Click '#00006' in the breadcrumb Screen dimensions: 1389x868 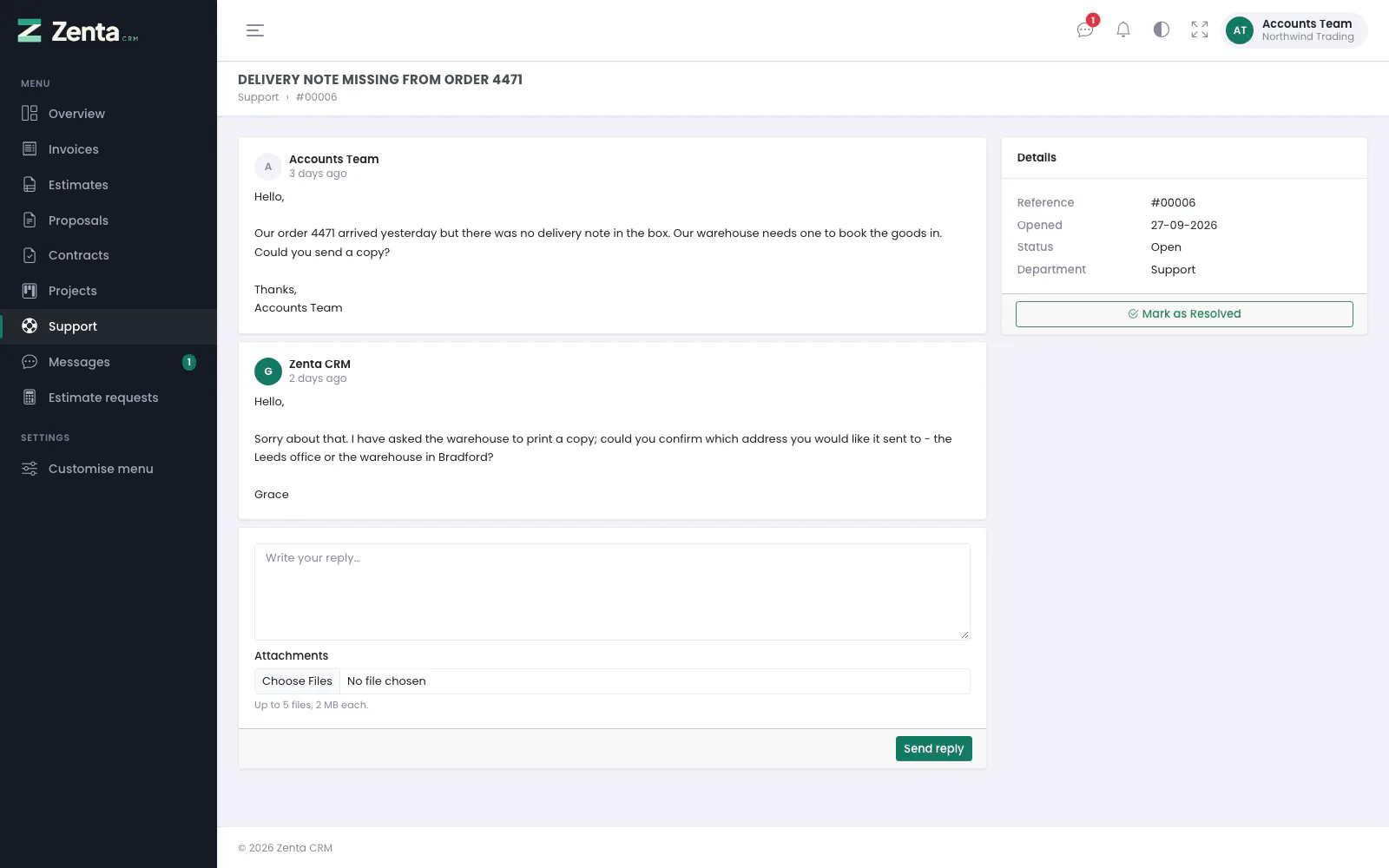(x=316, y=97)
